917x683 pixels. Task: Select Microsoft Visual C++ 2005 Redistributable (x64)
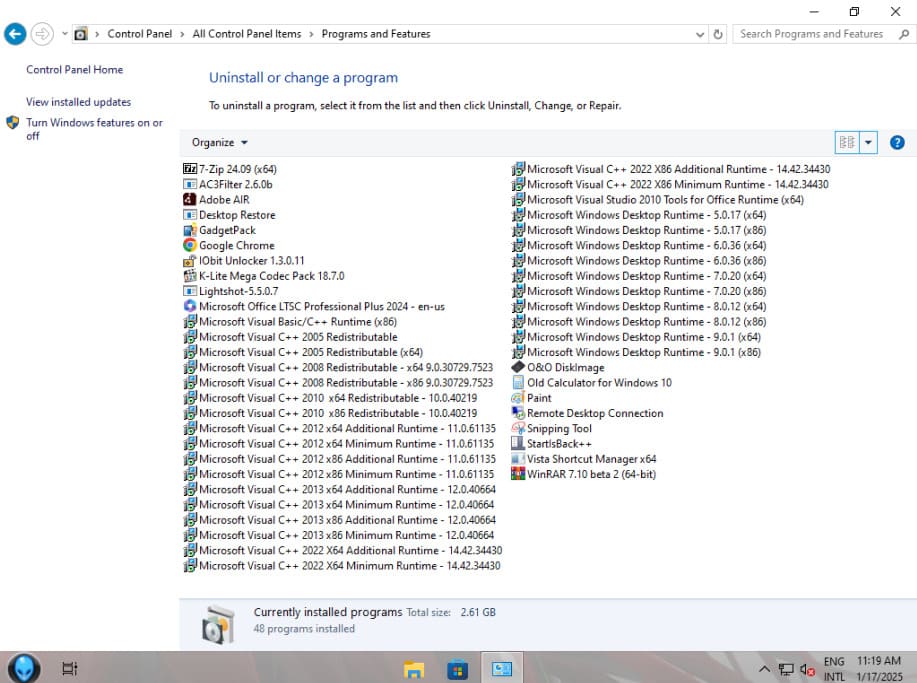tap(304, 352)
